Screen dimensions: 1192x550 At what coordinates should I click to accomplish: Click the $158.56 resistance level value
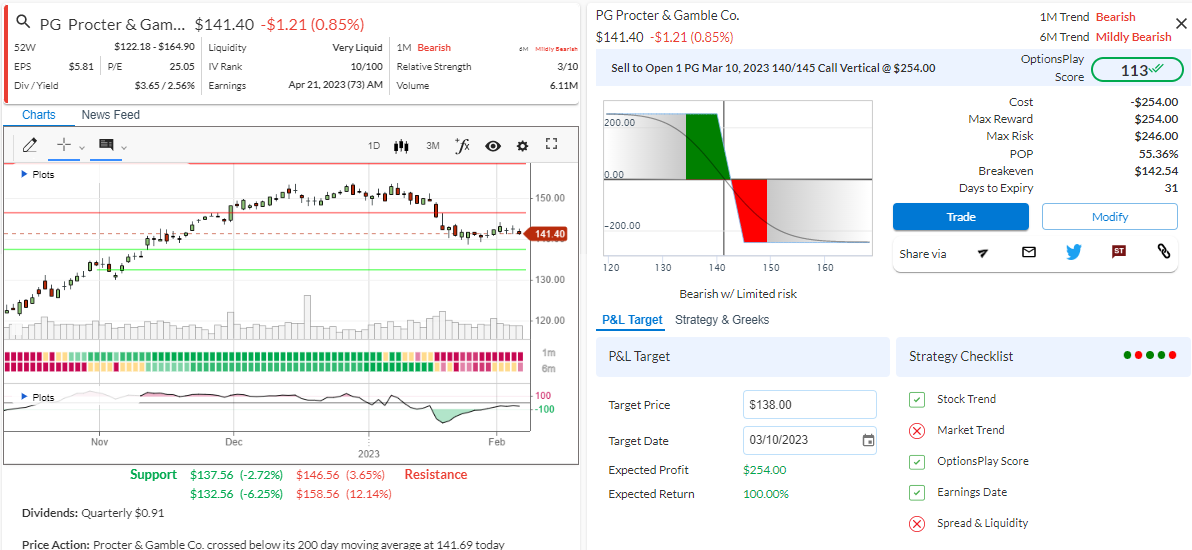click(x=318, y=494)
